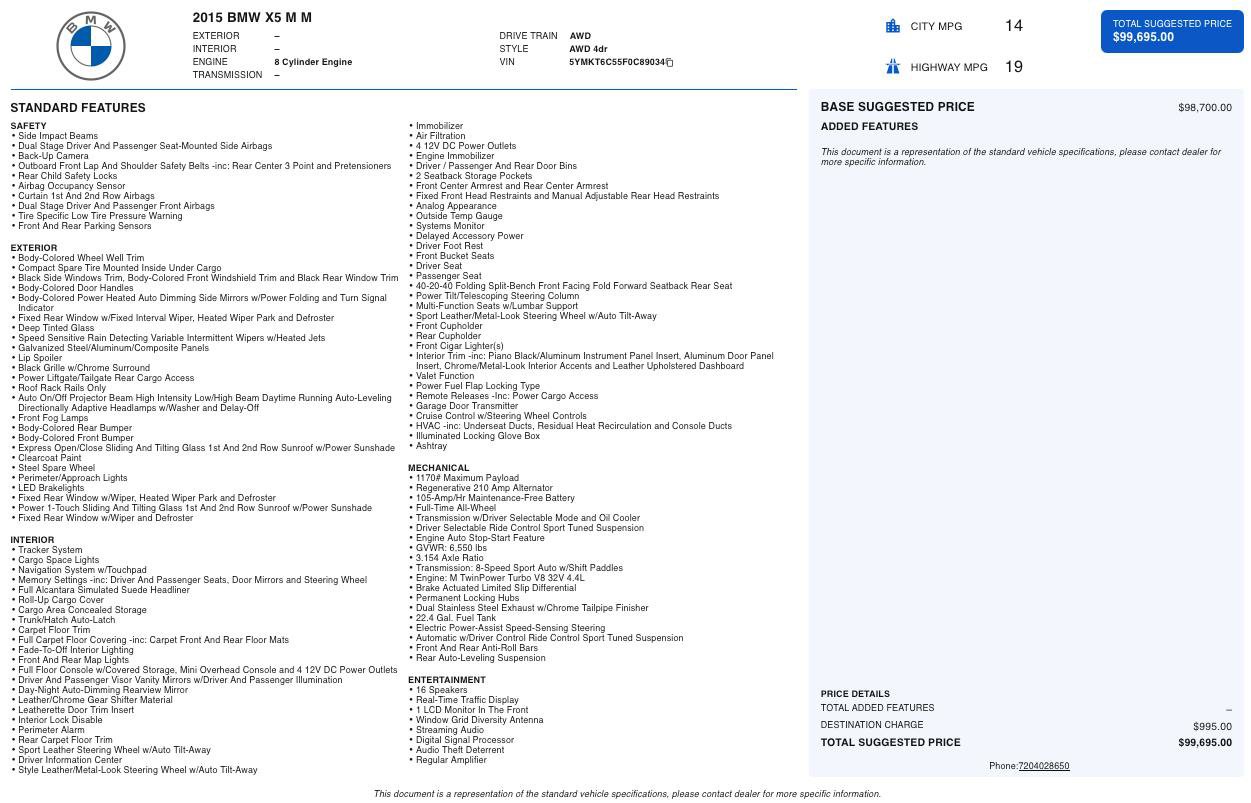
Task: Click the Real-Time Traffic Display feature
Action: tap(467, 700)
